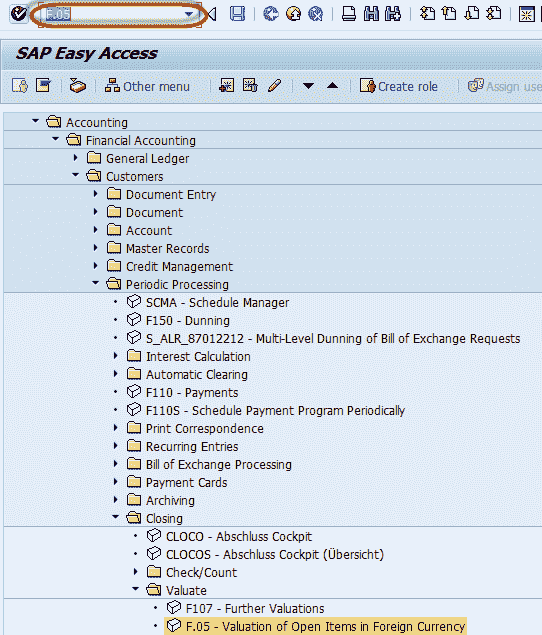
Task: Select F150 - Dunning transaction
Action: click(188, 320)
